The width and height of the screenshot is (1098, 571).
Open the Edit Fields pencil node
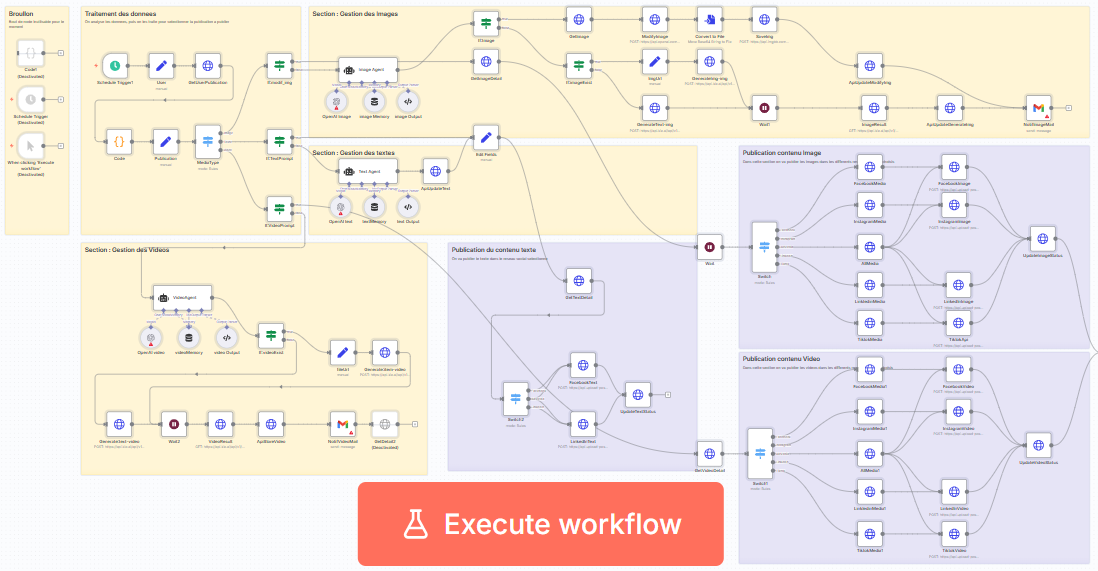pos(486,139)
